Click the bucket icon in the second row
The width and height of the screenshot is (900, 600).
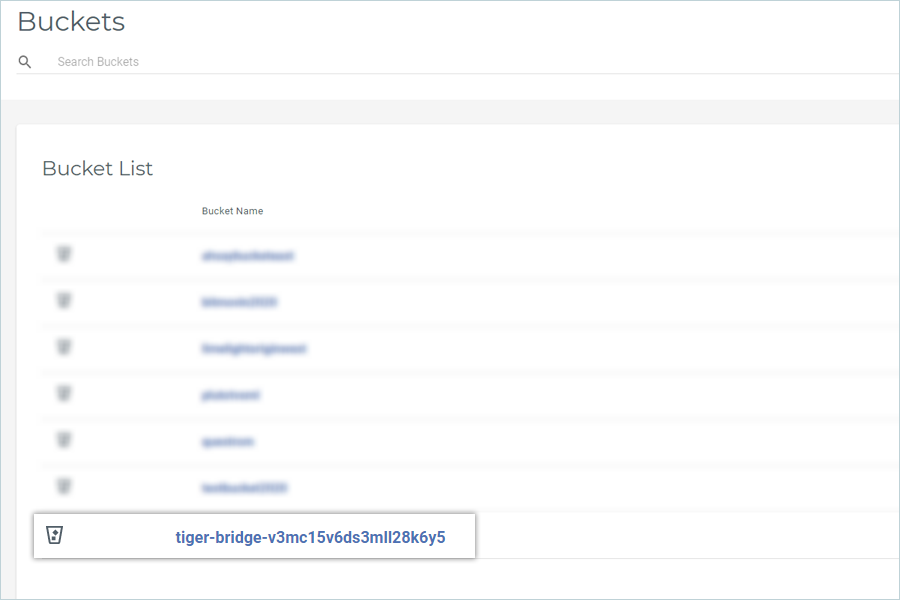(64, 301)
